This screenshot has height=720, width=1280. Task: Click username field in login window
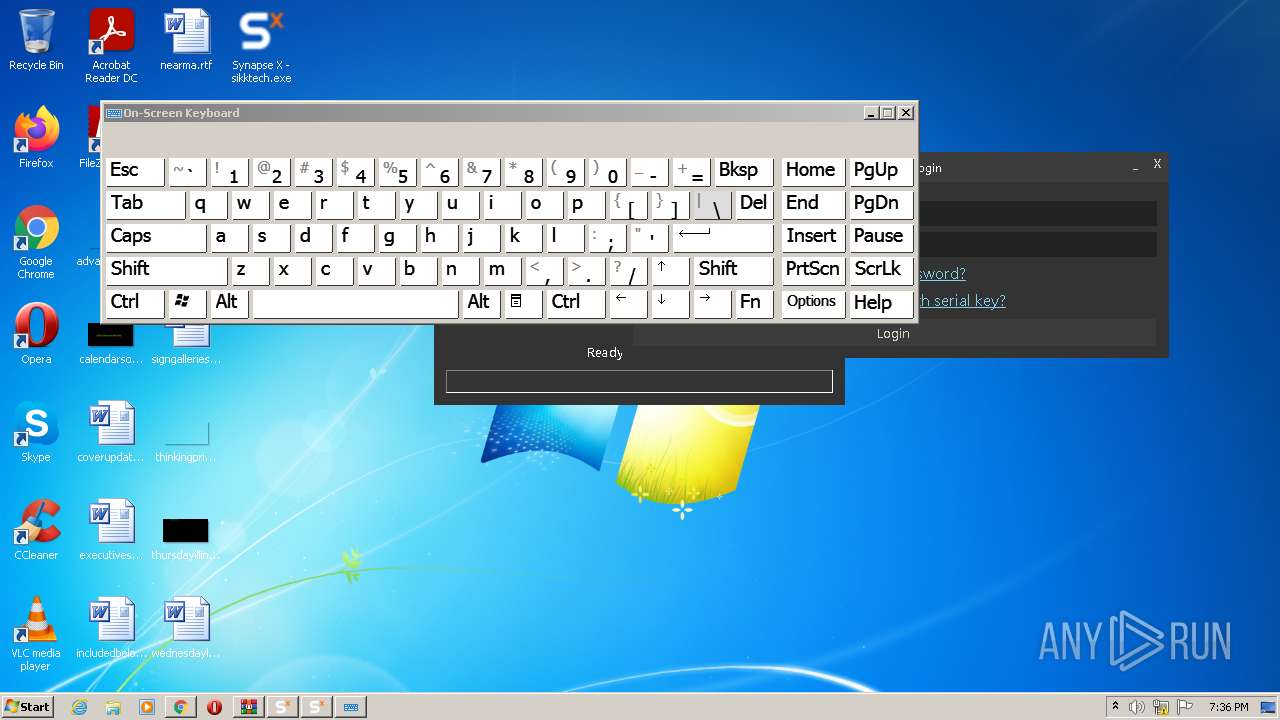click(x=1036, y=213)
